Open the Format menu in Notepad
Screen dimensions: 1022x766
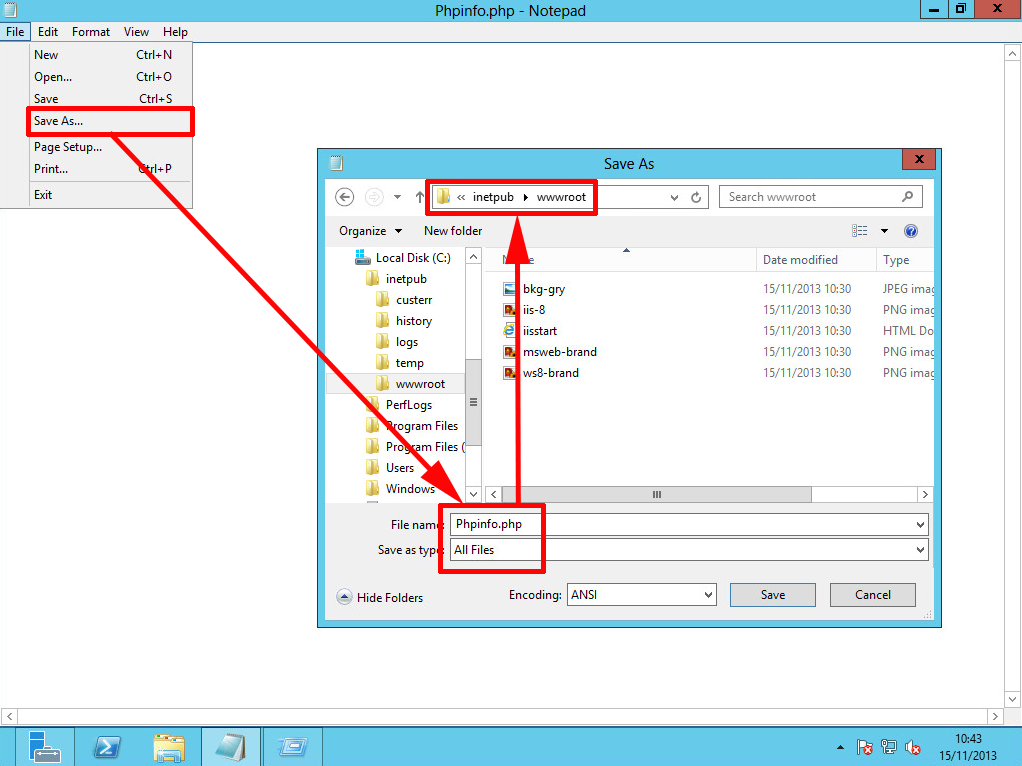click(x=91, y=31)
